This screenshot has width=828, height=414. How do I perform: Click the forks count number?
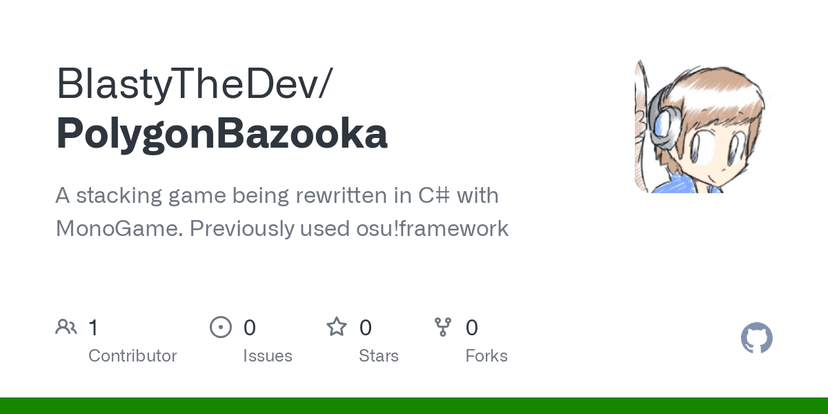(472, 327)
